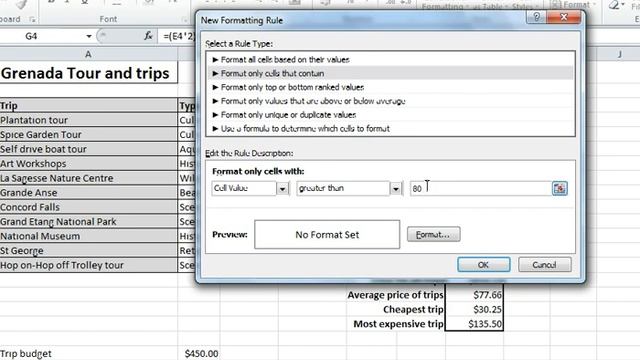Screen dimensions: 640x360
Task: Click the 'Art Workshops' cell
Action: point(88,164)
